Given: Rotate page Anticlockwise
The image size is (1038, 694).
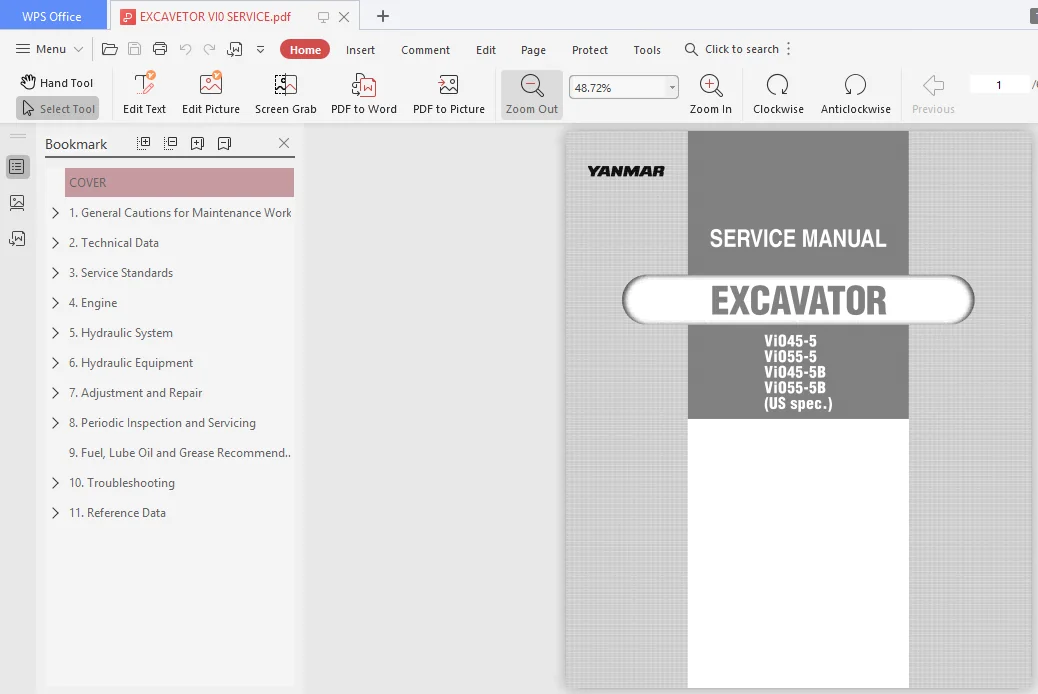Looking at the screenshot, I should pos(855,93).
